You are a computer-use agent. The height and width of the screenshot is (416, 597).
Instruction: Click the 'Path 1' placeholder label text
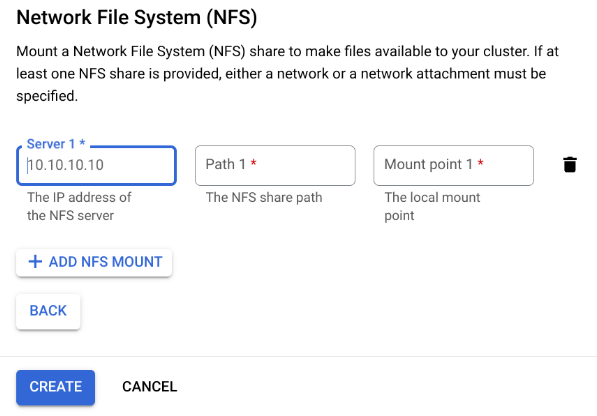[x=226, y=164]
